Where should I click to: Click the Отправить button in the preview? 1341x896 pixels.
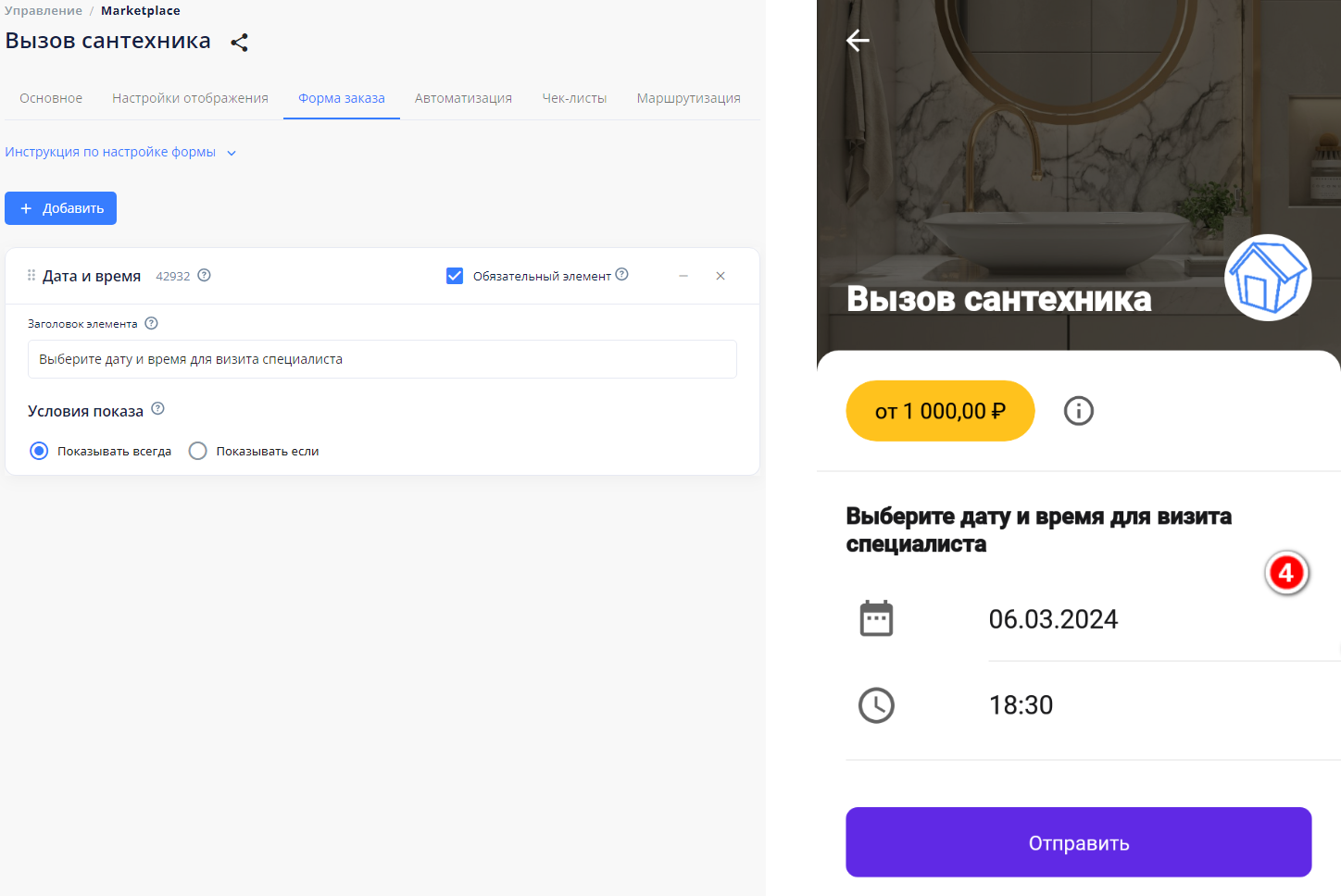(x=1079, y=842)
